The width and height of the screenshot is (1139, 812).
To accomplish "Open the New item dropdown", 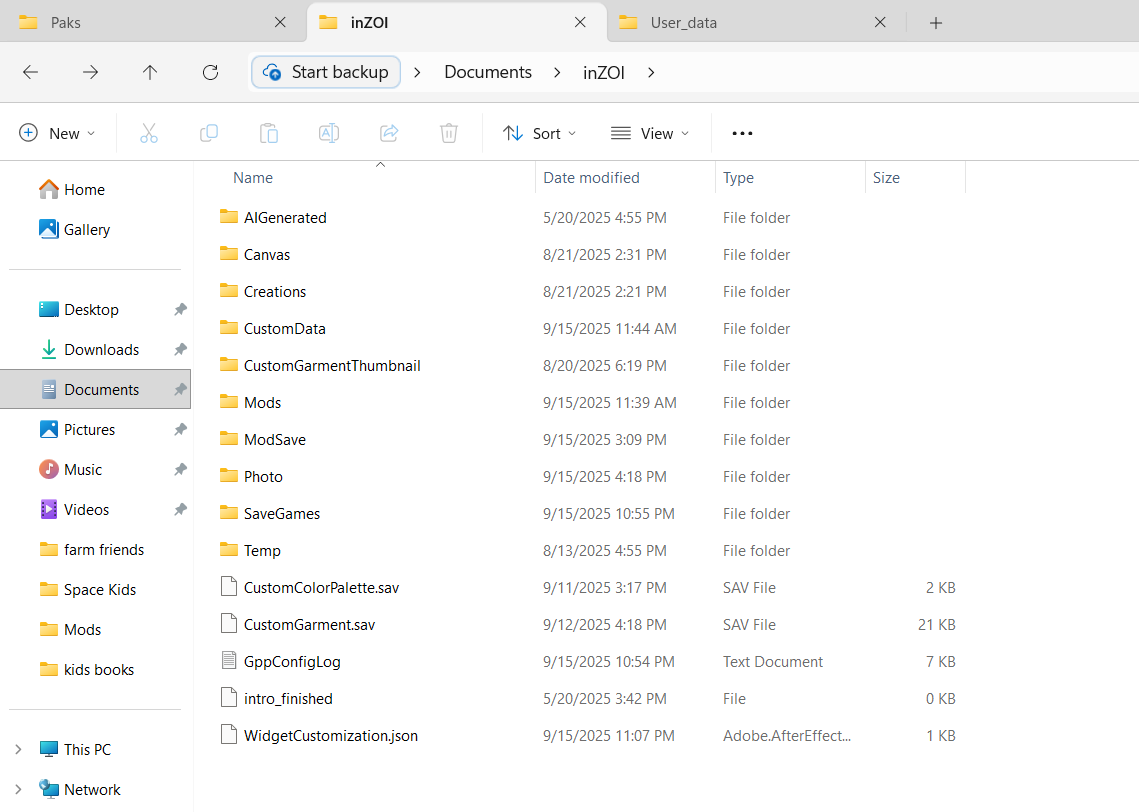I will coord(57,133).
